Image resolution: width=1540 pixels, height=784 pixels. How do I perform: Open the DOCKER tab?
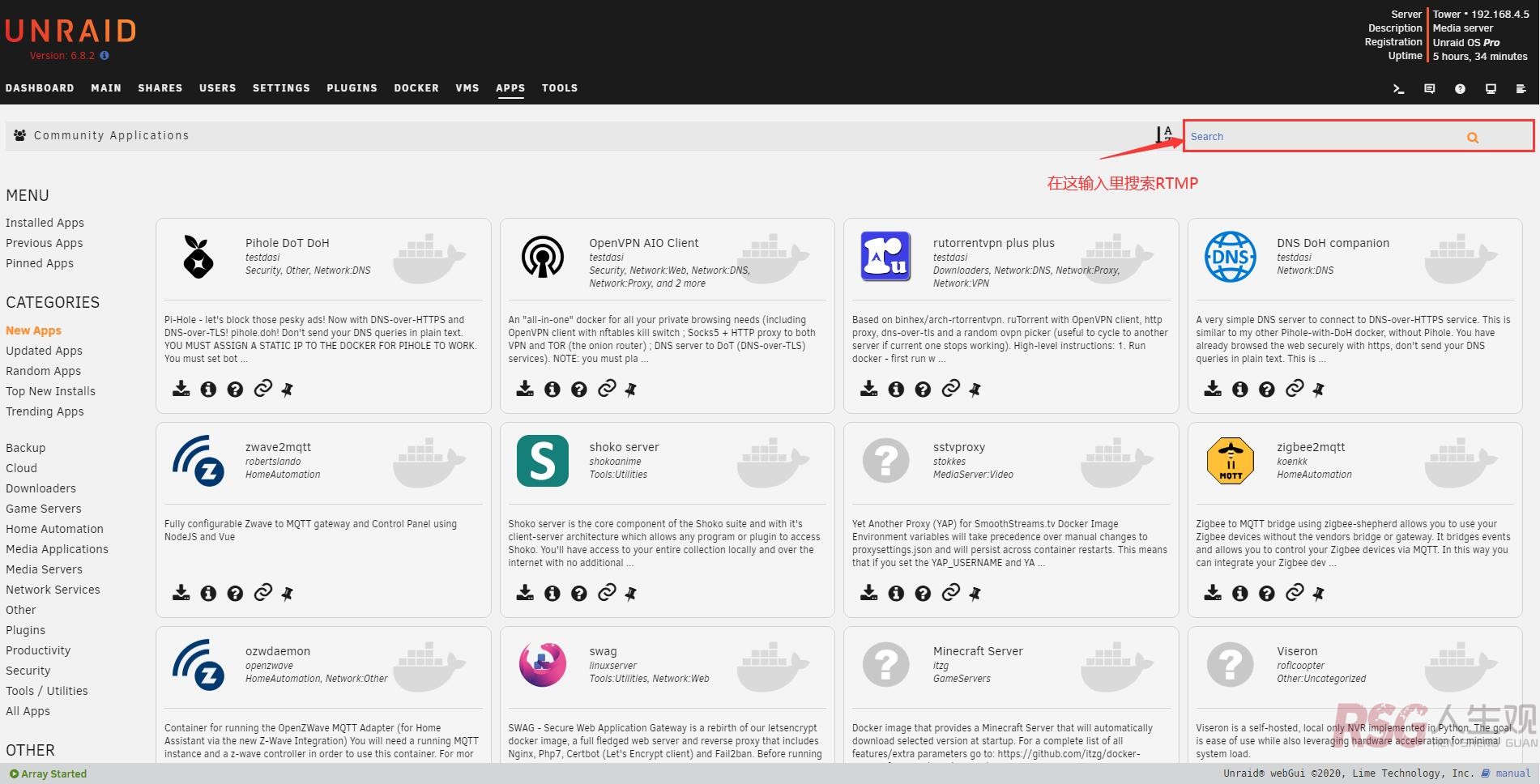point(416,88)
